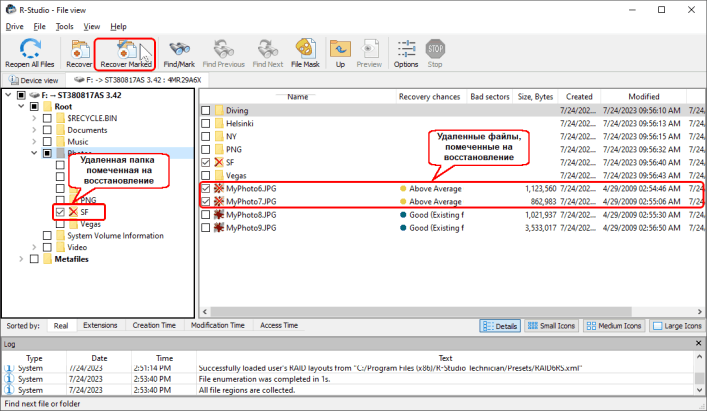This screenshot has width=707, height=411.
Task: Click the F: drive icon in tree
Action: [x=35, y=95]
